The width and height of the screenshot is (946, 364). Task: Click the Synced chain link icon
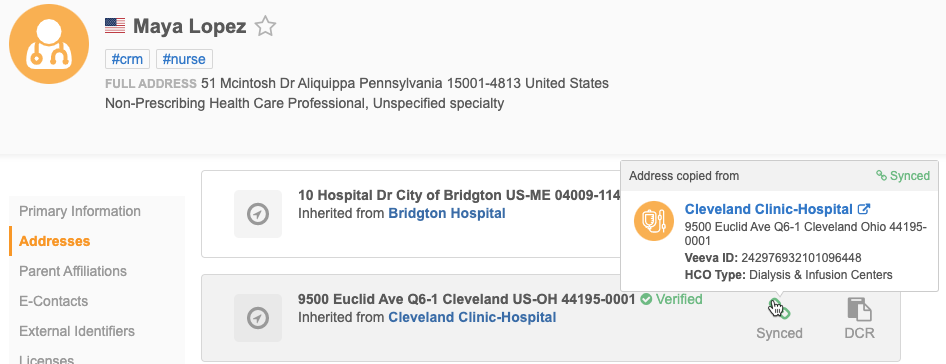click(x=779, y=309)
